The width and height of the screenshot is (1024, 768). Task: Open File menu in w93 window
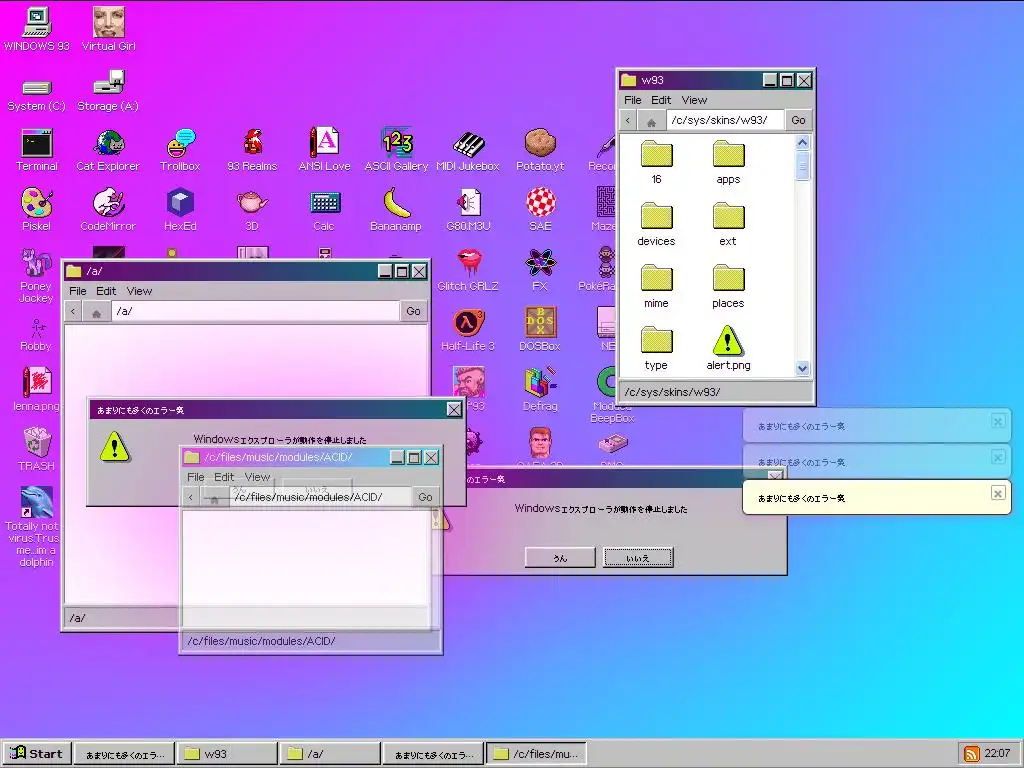click(632, 100)
